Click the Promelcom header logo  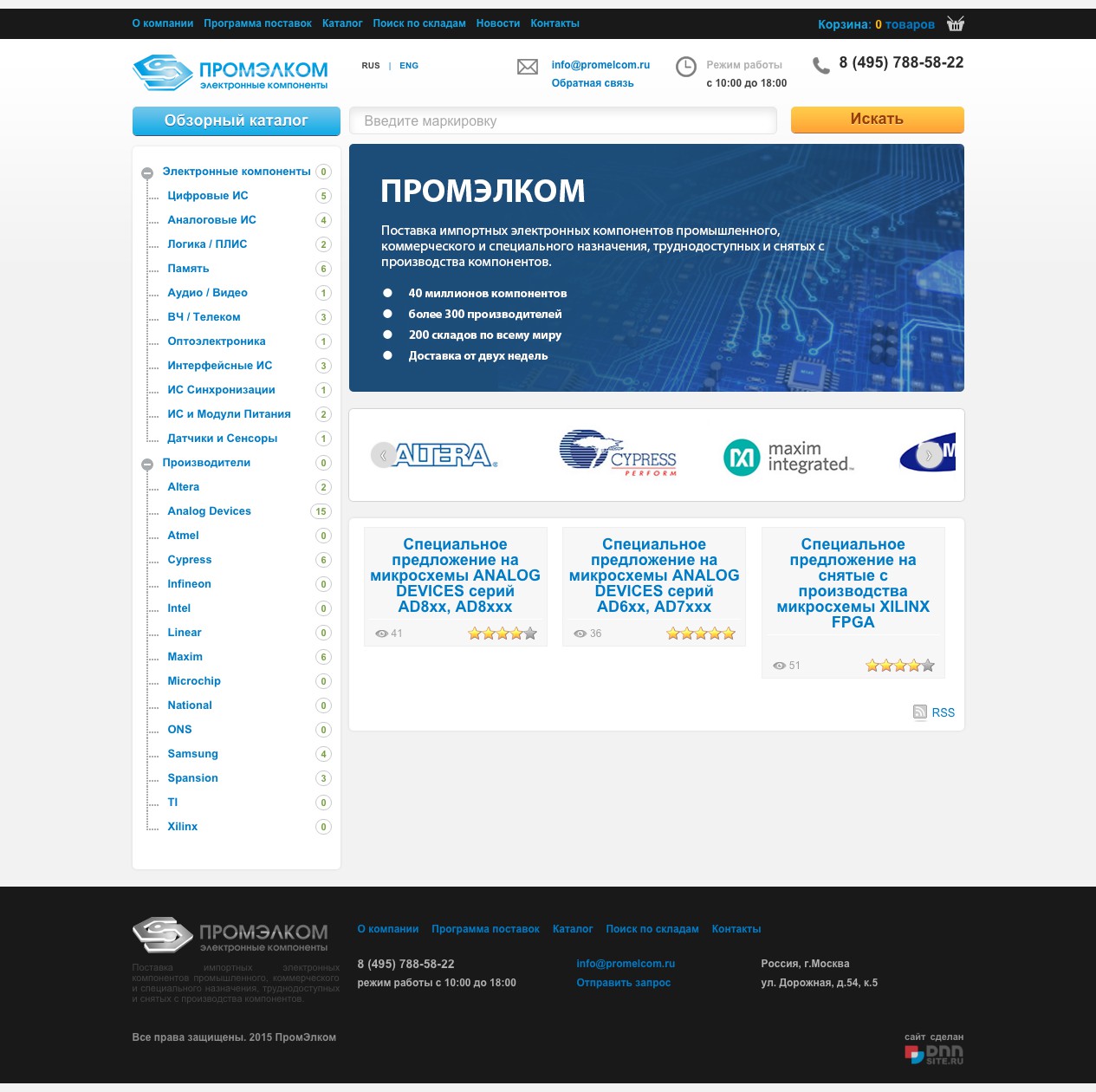click(230, 73)
